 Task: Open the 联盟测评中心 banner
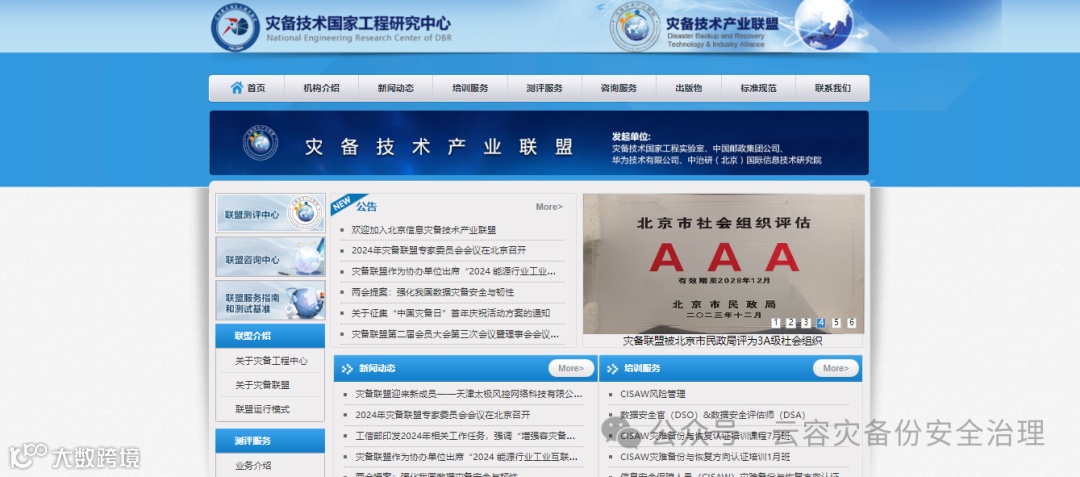click(x=270, y=213)
